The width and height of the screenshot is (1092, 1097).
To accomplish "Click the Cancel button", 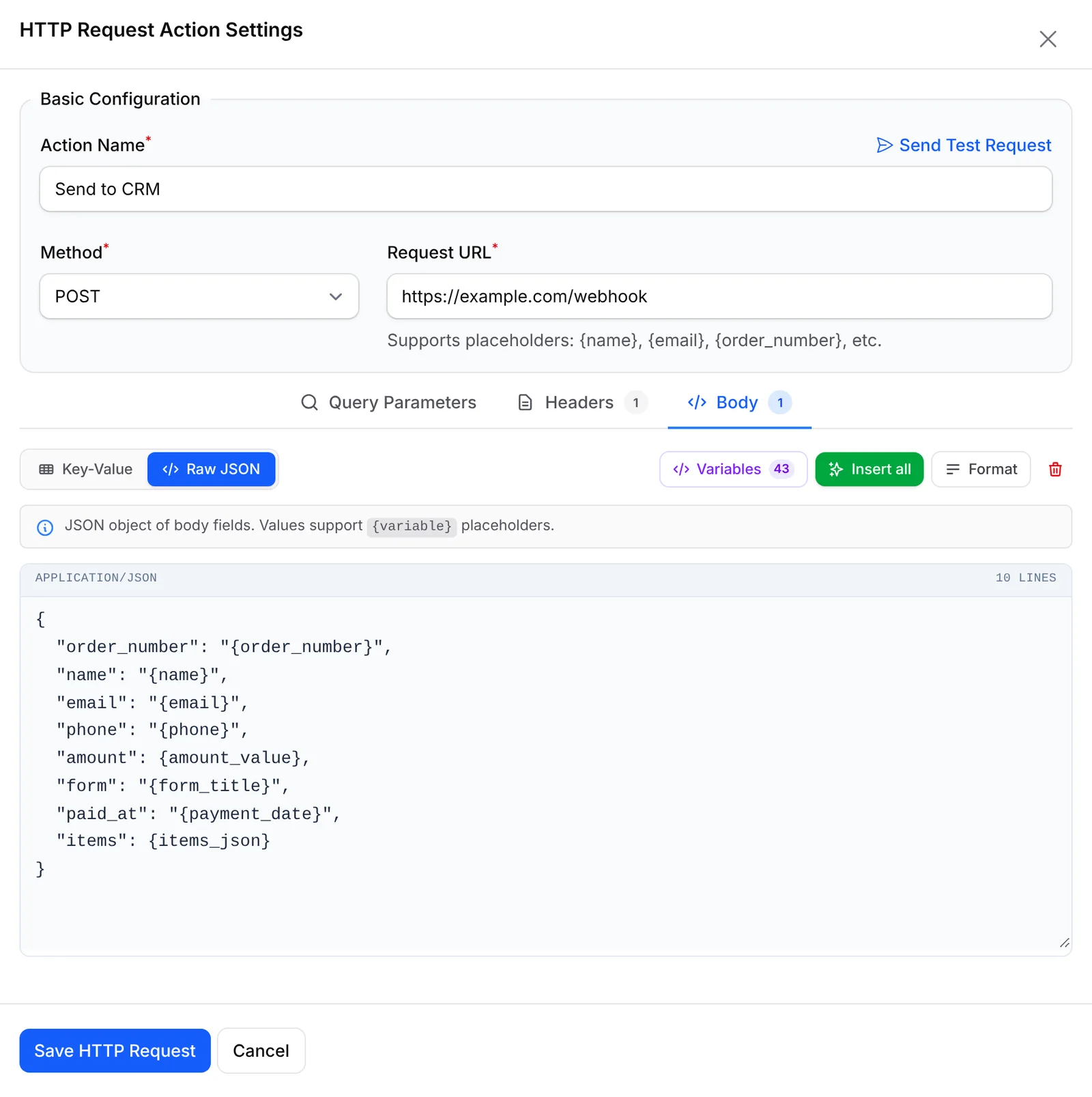I will tap(261, 1051).
